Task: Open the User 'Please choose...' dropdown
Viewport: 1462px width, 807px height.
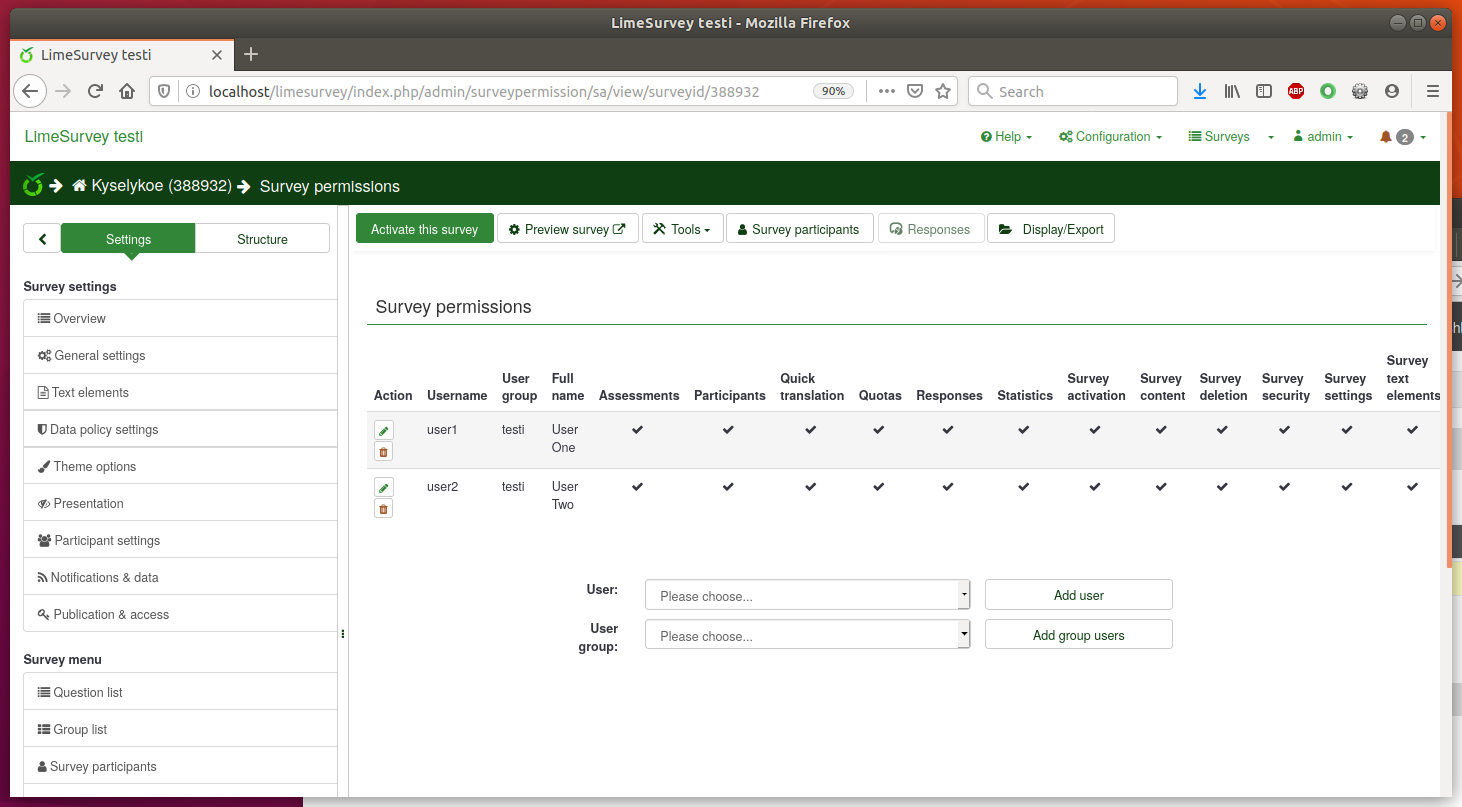Action: 807,596
